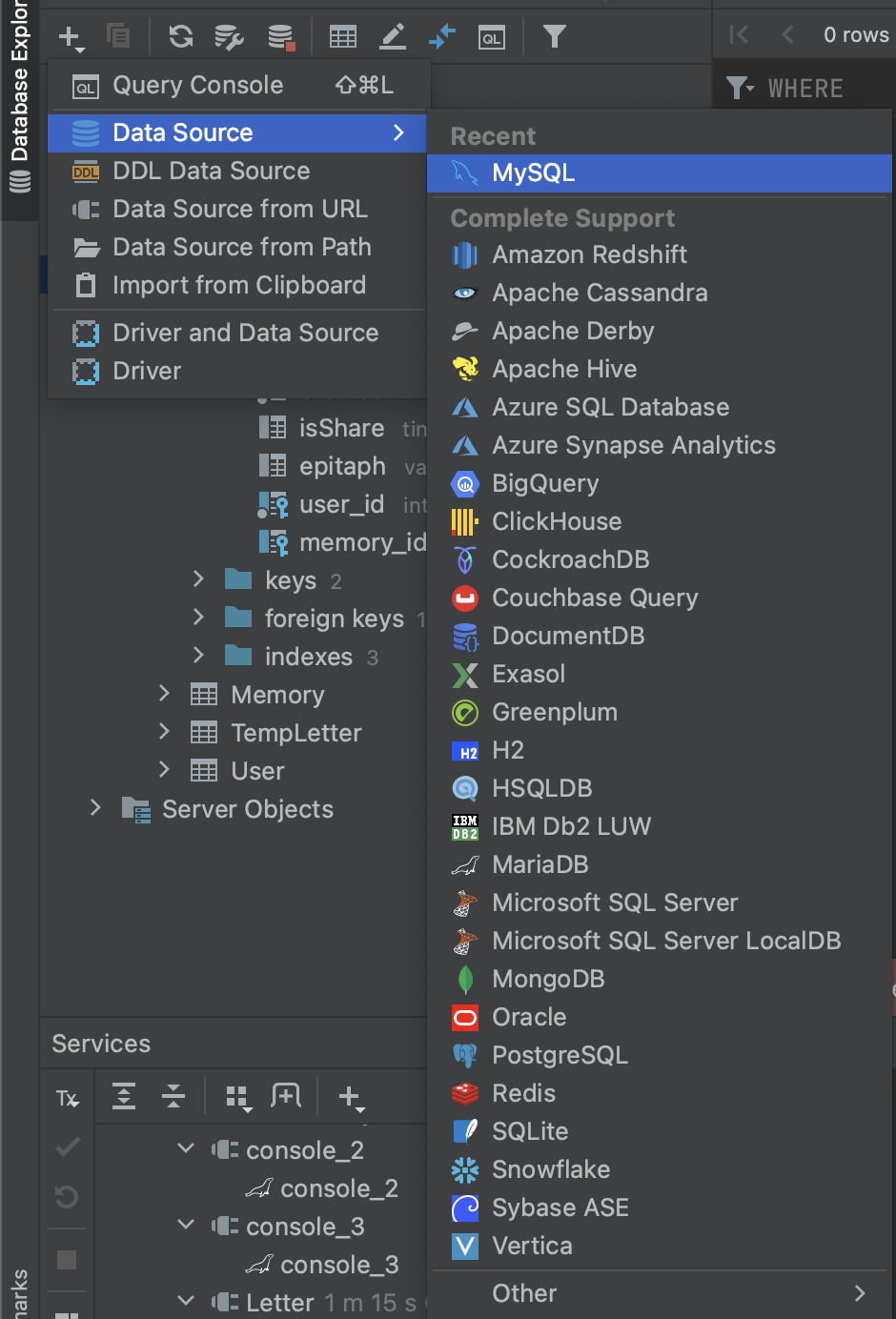Select PostgreSQL data source
The height and width of the screenshot is (1319, 896).
click(660, 1055)
